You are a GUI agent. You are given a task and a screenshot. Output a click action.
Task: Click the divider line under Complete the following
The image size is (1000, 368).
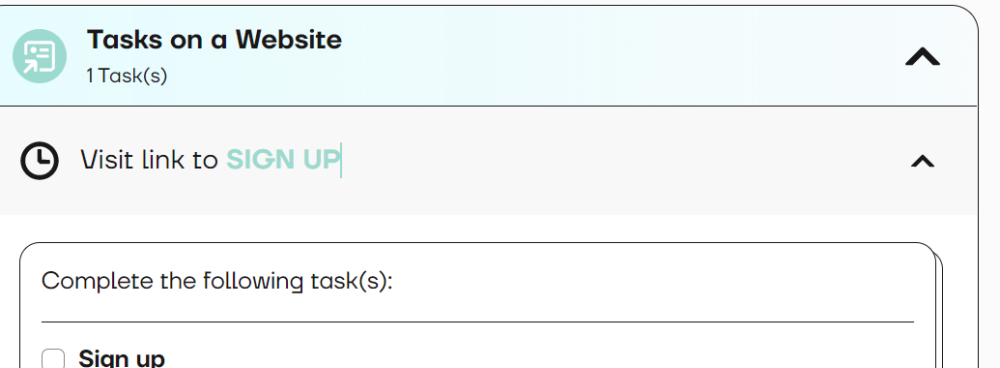coord(478,322)
